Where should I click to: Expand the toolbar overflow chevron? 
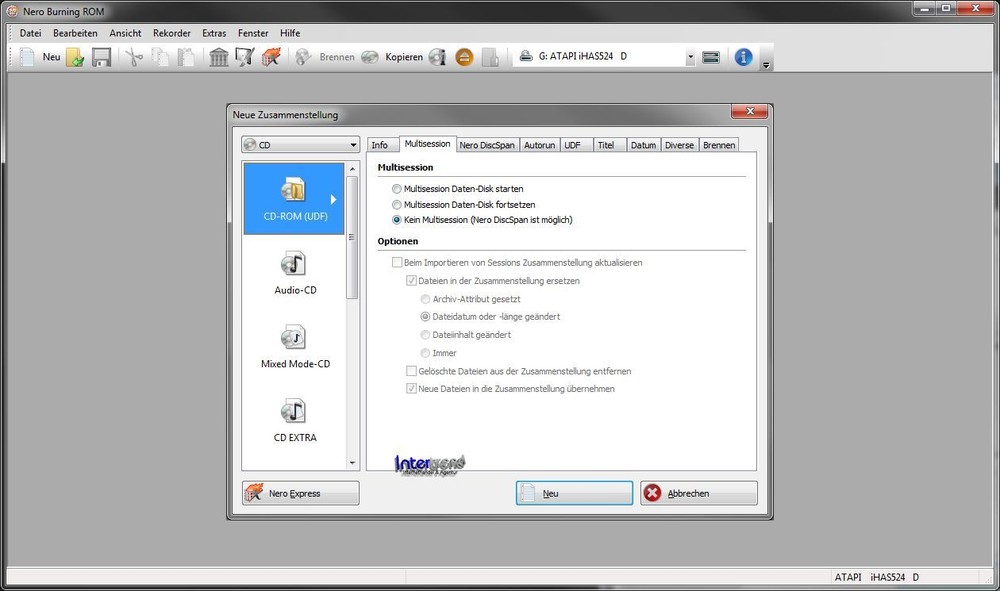point(766,62)
